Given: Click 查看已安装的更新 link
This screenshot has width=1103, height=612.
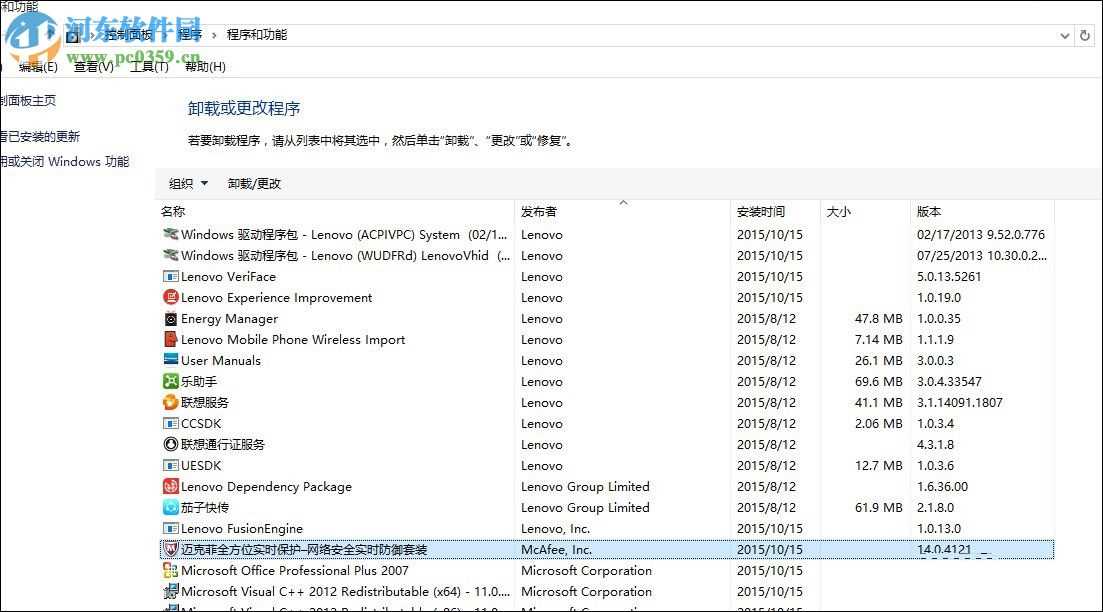Looking at the screenshot, I should click(40, 137).
